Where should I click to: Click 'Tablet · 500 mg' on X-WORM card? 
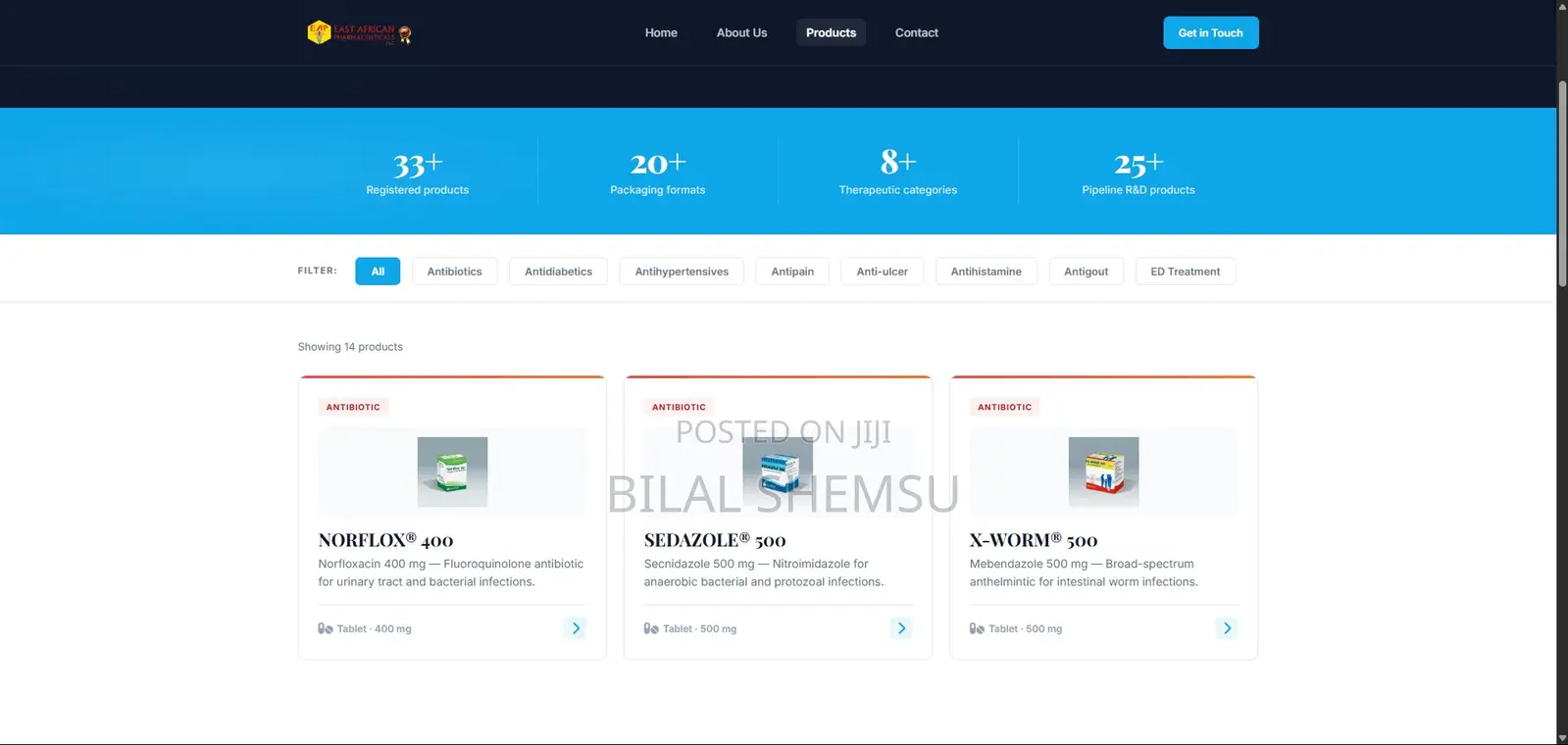1026,629
